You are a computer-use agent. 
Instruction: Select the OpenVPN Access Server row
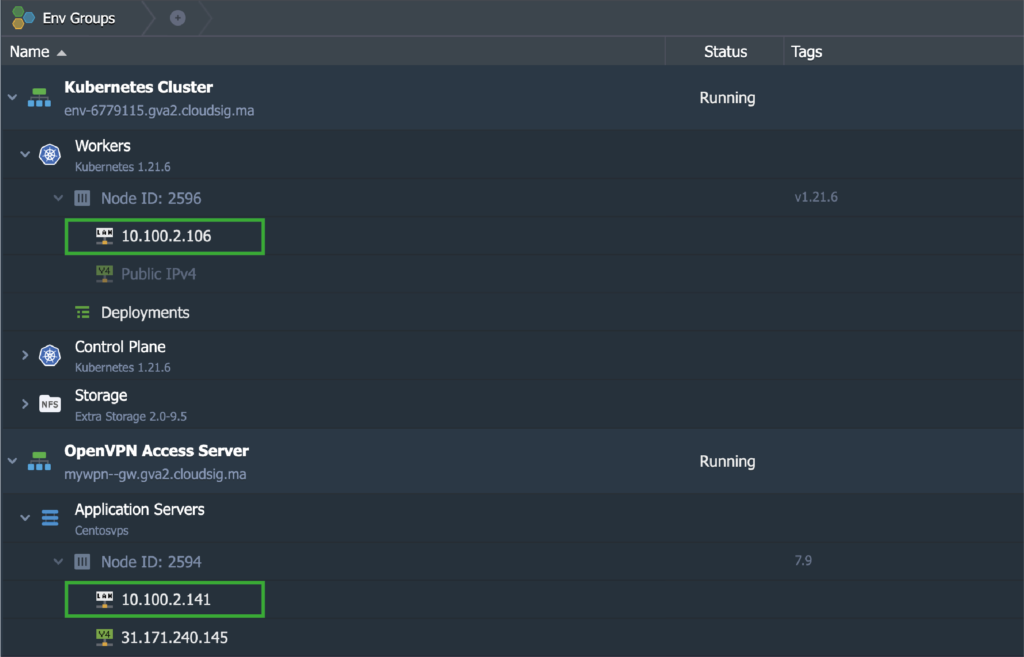512,461
